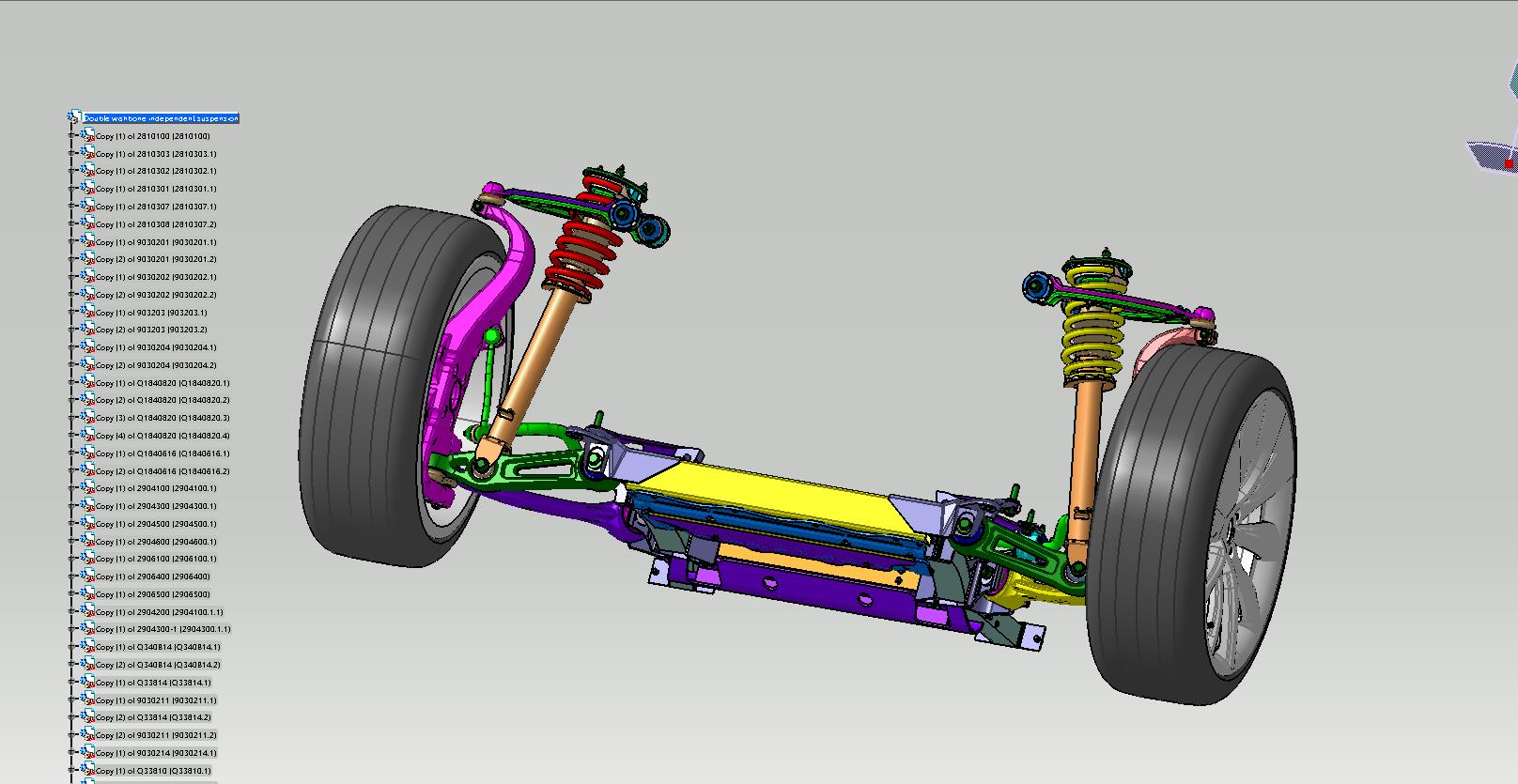Click the component icon for 2904300.1
The width and height of the screenshot is (1518, 784).
tap(88, 506)
